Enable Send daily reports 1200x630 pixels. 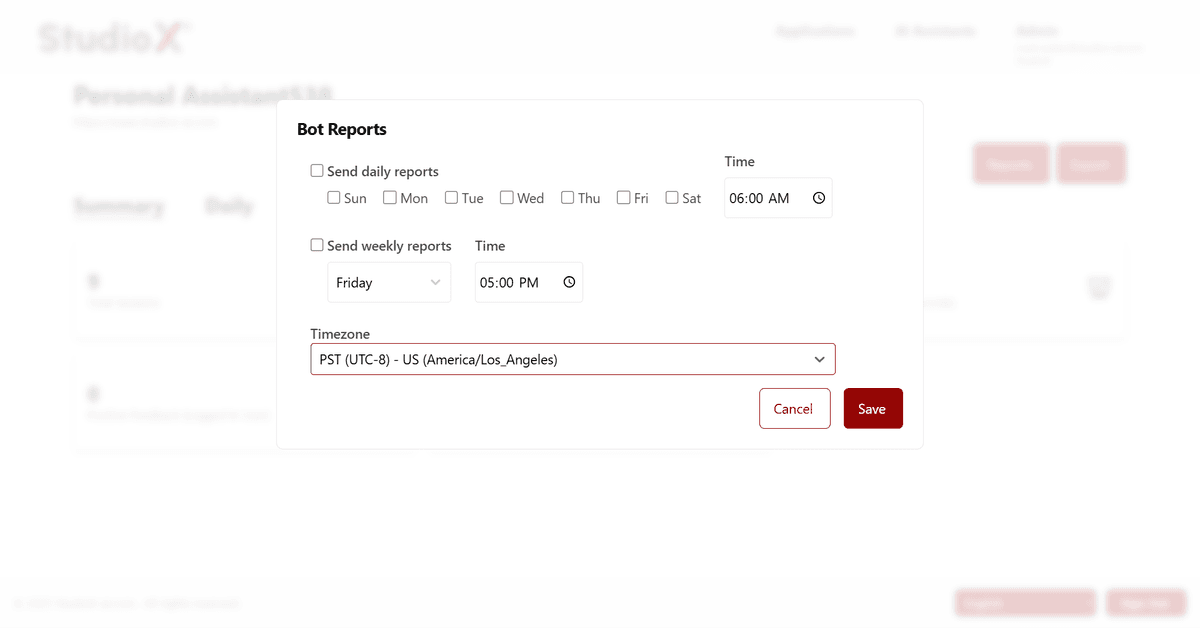(x=317, y=170)
